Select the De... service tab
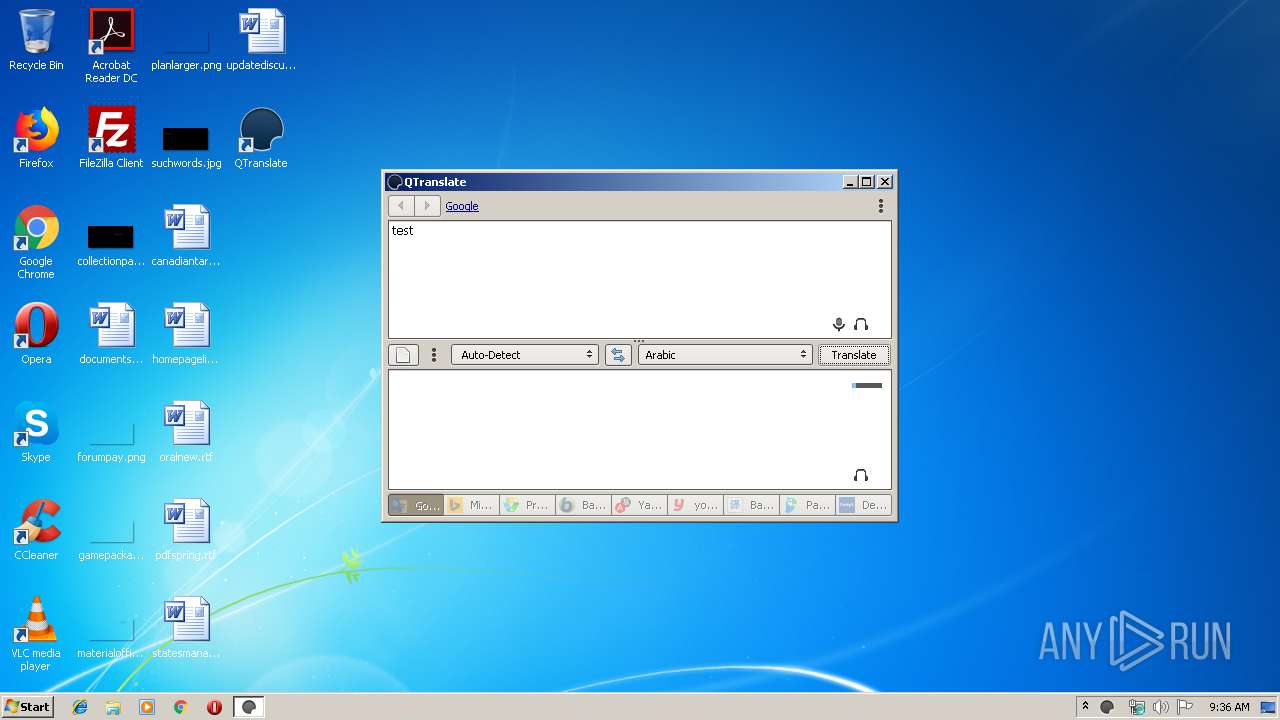Viewport: 1280px width, 720px height. coord(864,505)
